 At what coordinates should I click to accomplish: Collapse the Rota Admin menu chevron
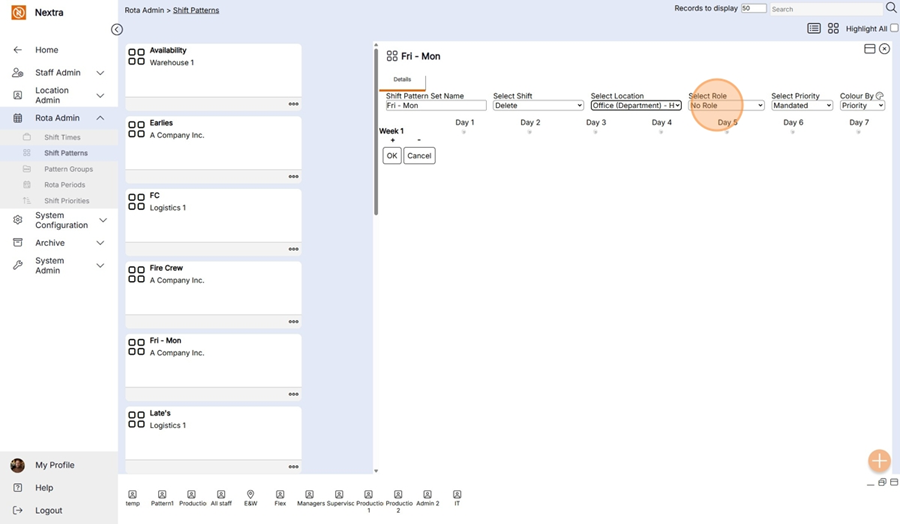coord(100,118)
